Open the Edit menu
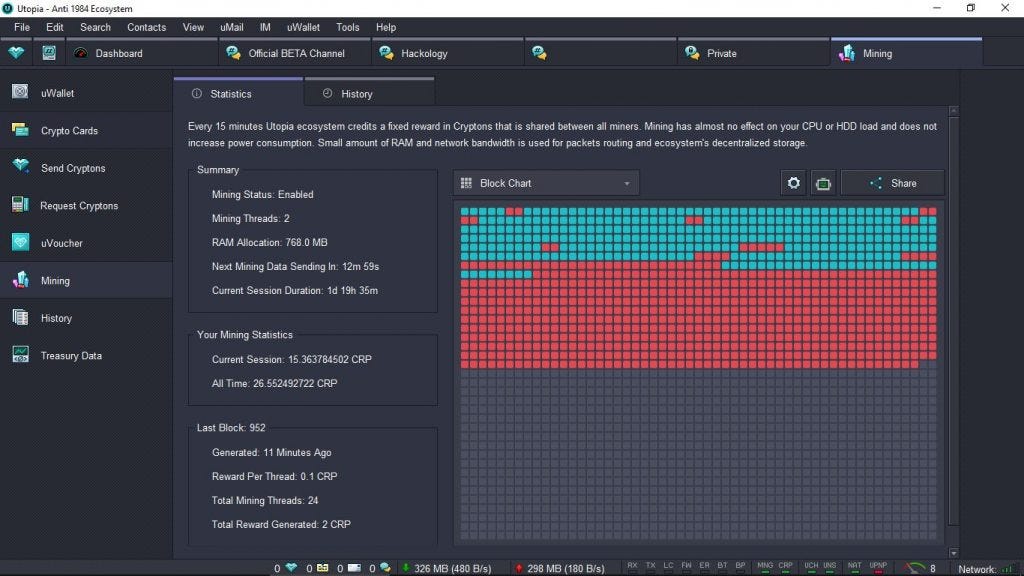This screenshot has width=1024, height=576. [x=55, y=27]
